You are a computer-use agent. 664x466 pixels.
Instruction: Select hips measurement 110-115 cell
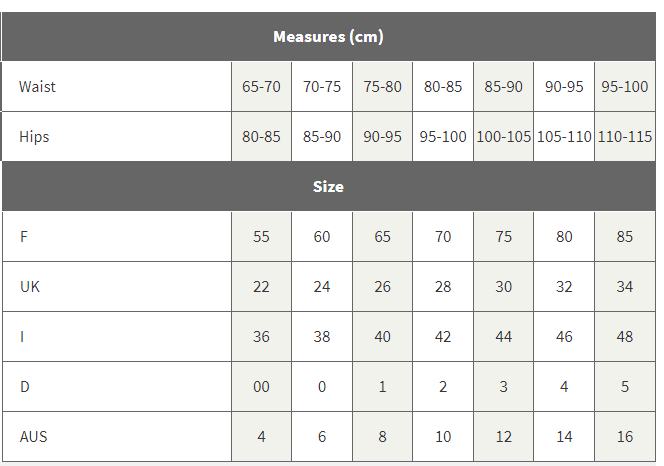(625, 137)
